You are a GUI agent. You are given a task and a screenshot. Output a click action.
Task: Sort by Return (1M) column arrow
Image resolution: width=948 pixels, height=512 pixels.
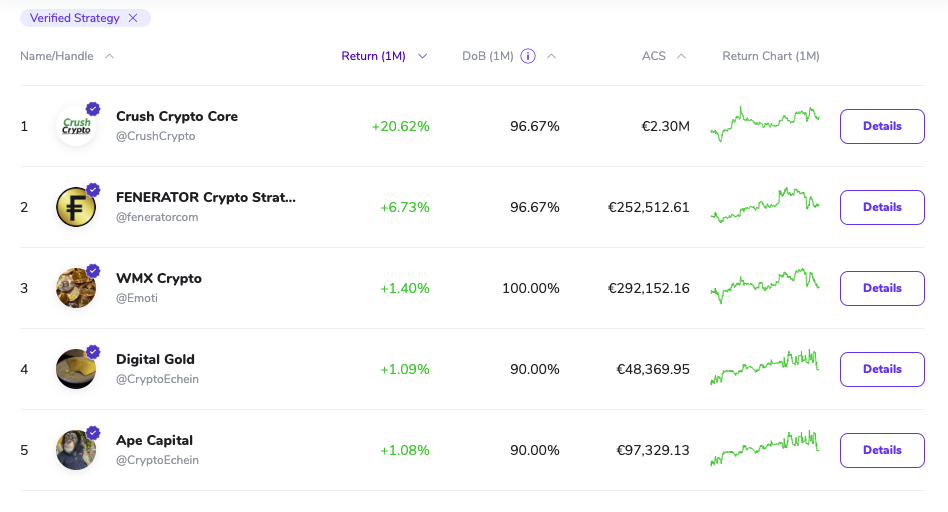pyautogui.click(x=423, y=56)
